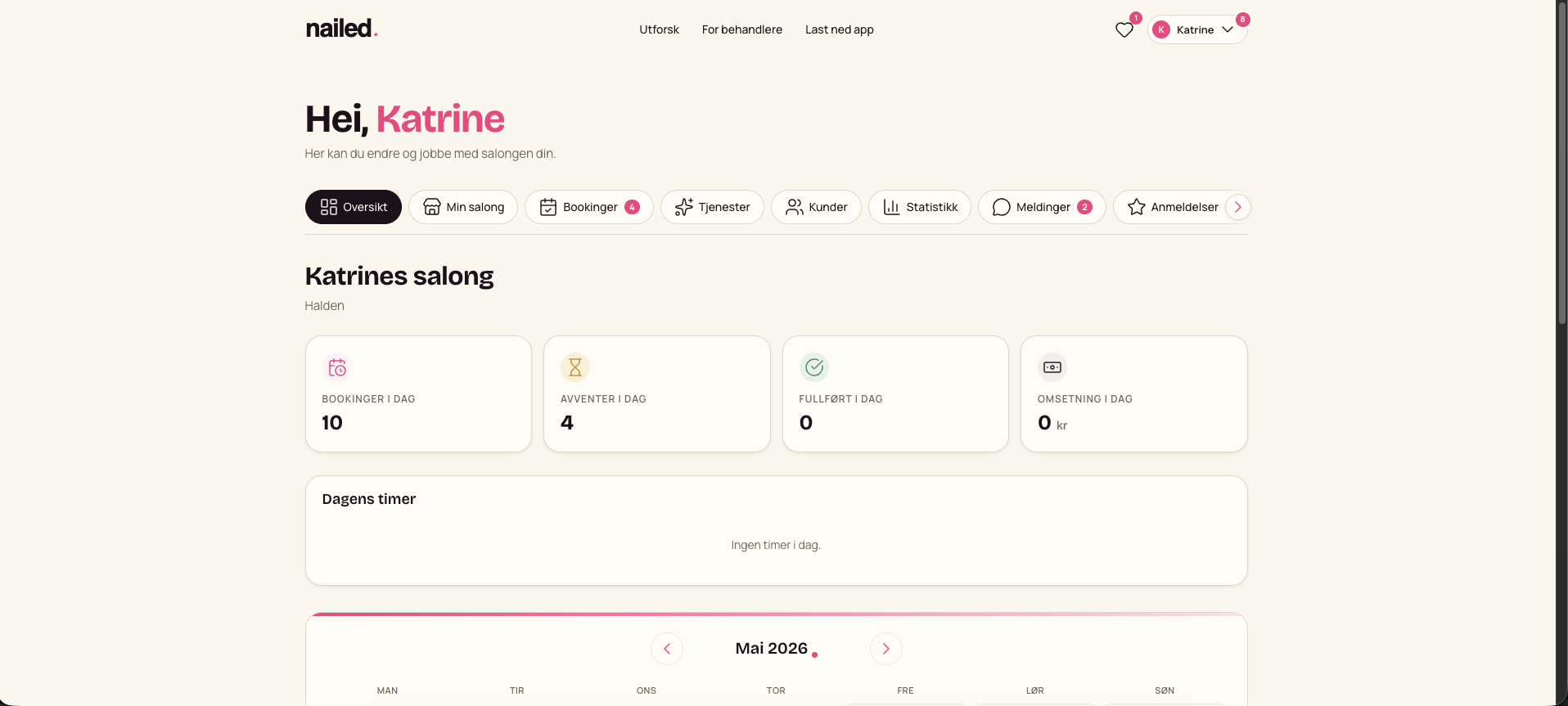The image size is (1568, 706).
Task: Click the Ingen timer i dag message
Action: tap(776, 545)
